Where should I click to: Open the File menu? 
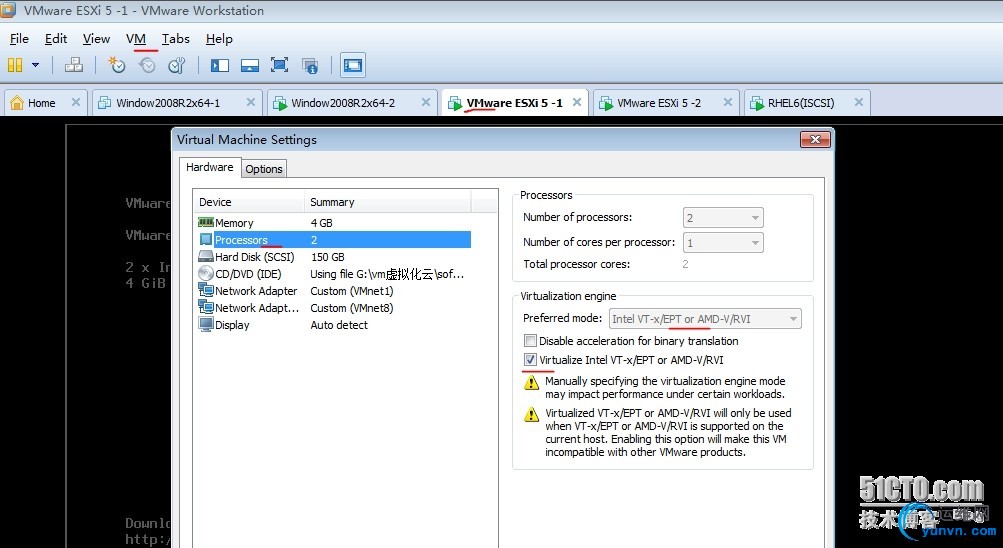(x=19, y=39)
